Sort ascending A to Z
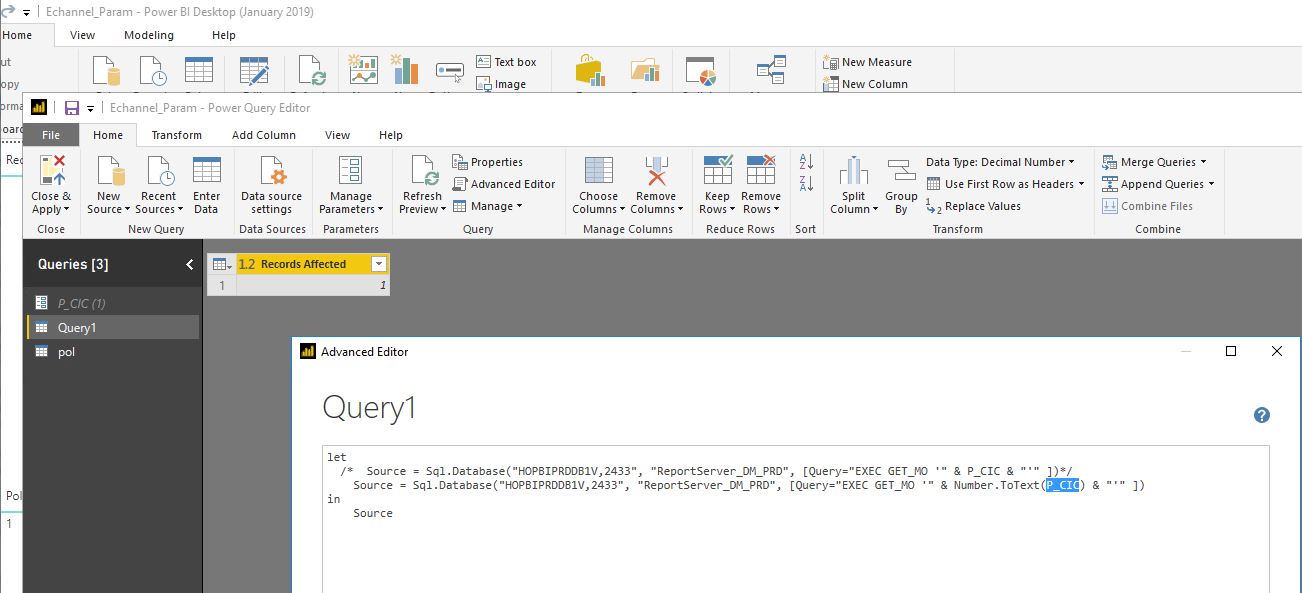This screenshot has height=593, width=1302. point(807,162)
